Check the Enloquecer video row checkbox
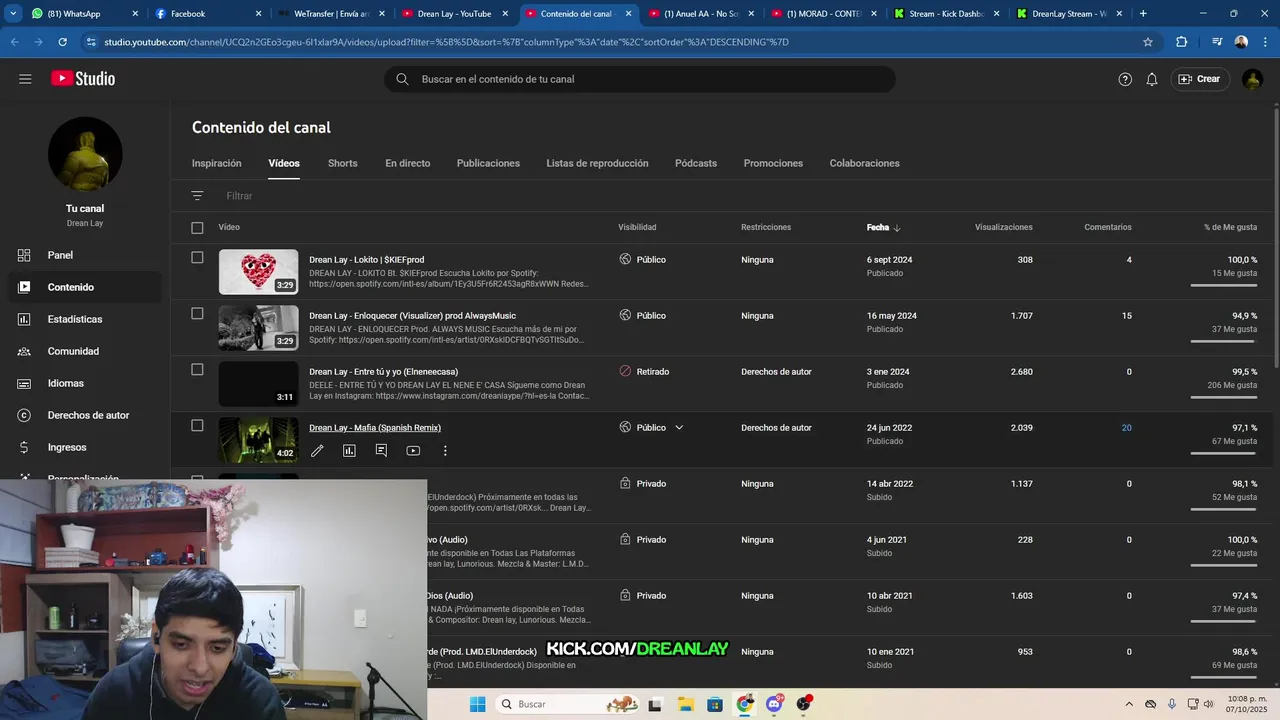 click(197, 314)
